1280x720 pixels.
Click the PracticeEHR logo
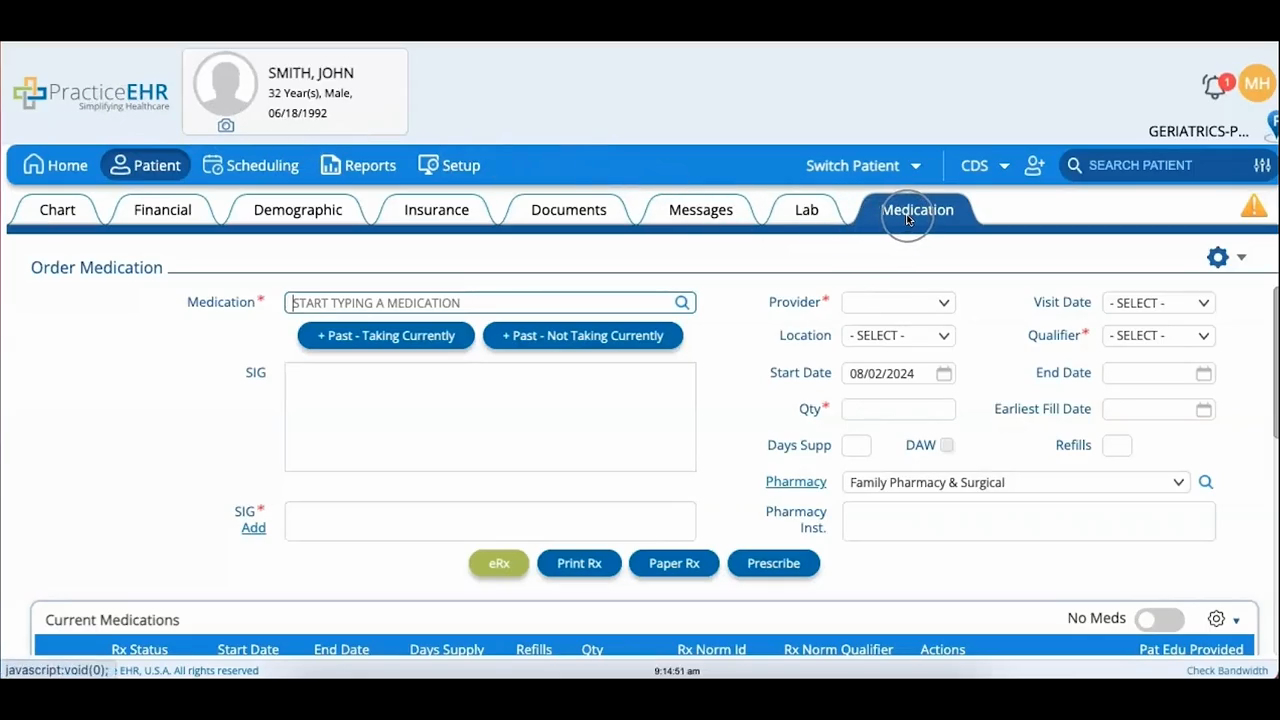click(x=91, y=94)
